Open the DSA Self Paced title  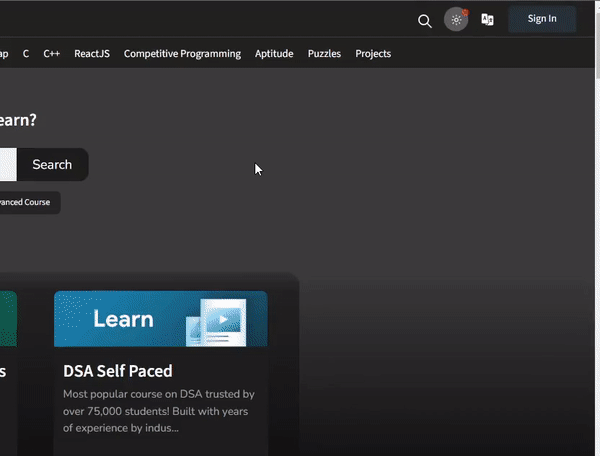click(x=118, y=371)
